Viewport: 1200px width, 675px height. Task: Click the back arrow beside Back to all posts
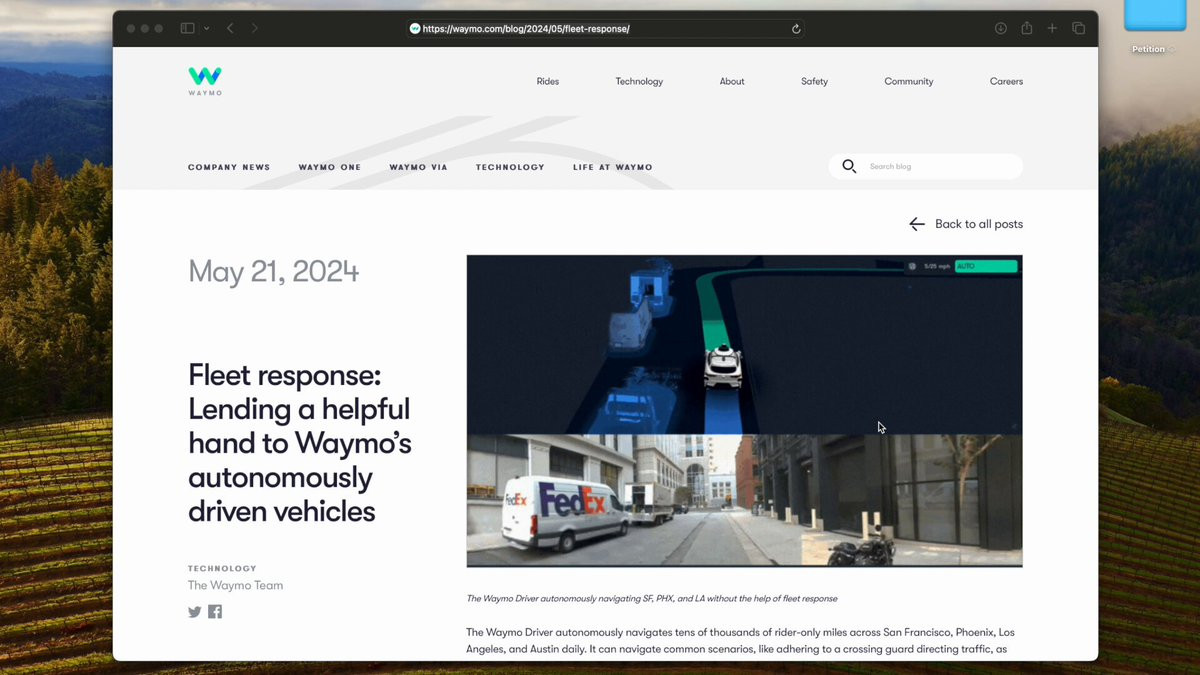[x=917, y=224]
